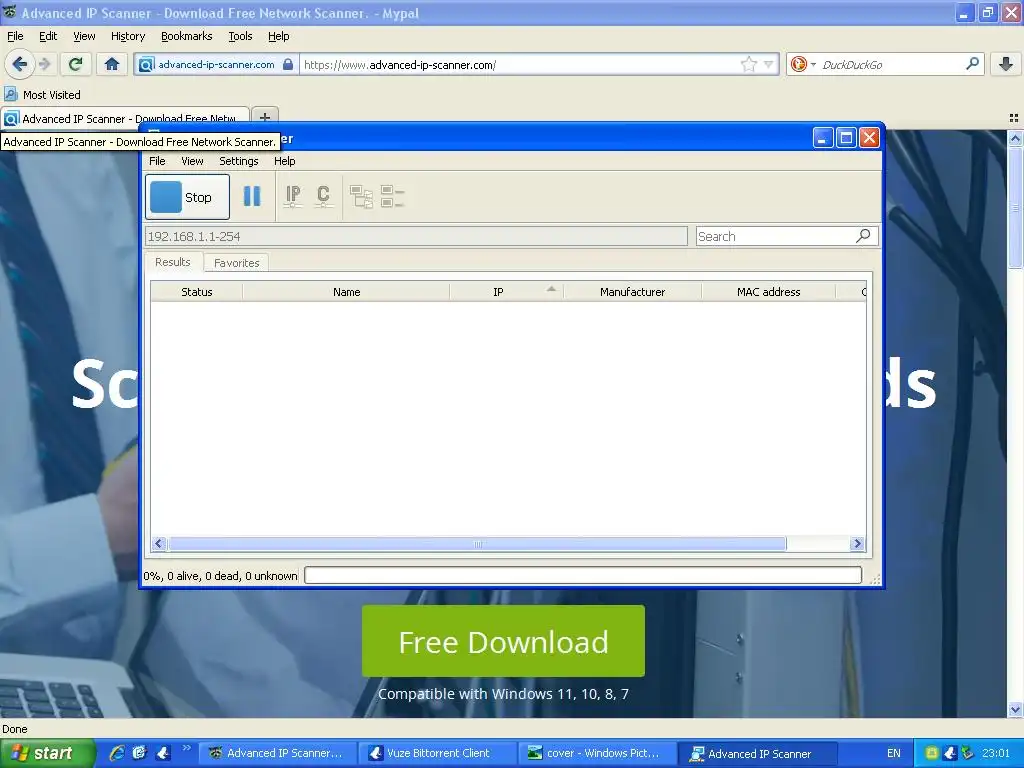1024x768 pixels.
Task: Open the Settings menu in Advanced IP Scanner
Action: [238, 161]
